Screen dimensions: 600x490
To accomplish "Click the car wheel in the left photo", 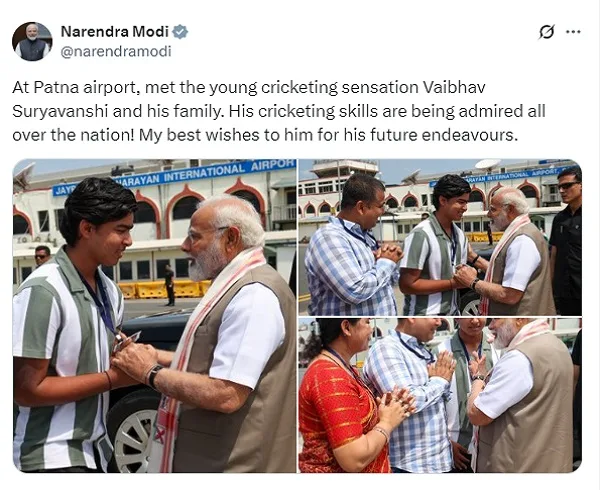I will tap(132, 434).
